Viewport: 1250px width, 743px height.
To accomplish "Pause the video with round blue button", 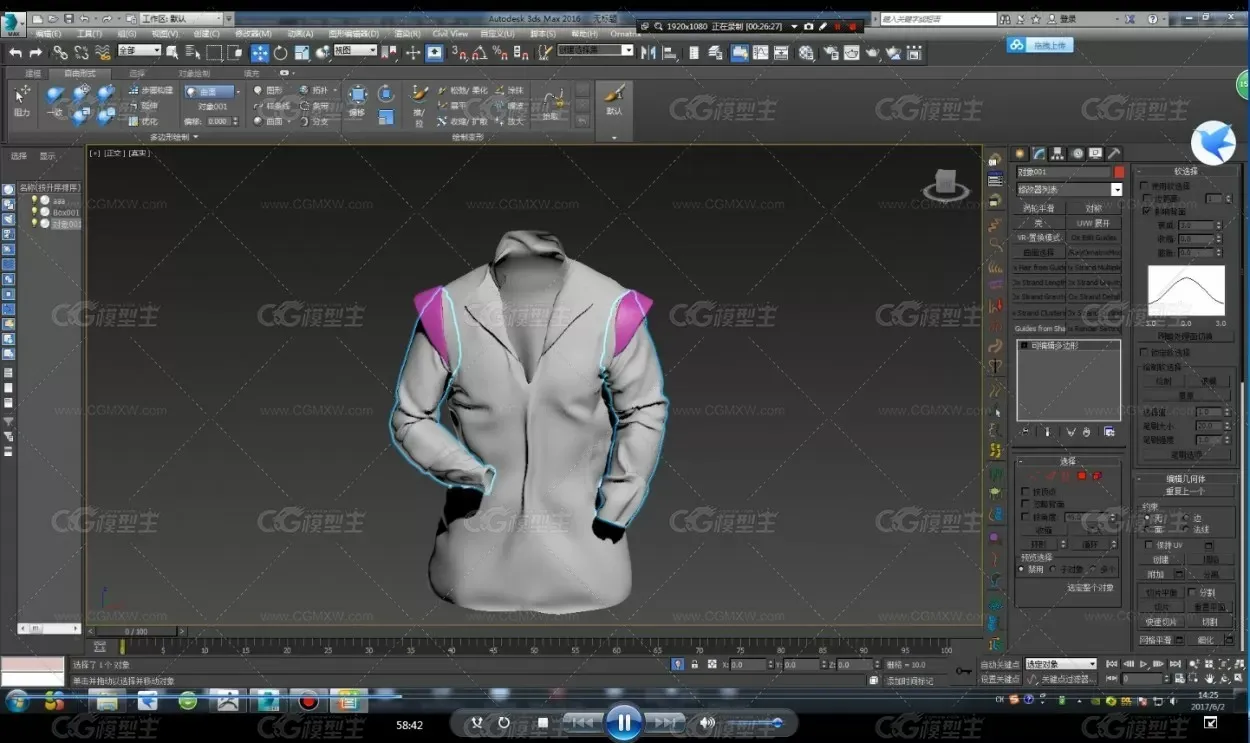I will [623, 722].
